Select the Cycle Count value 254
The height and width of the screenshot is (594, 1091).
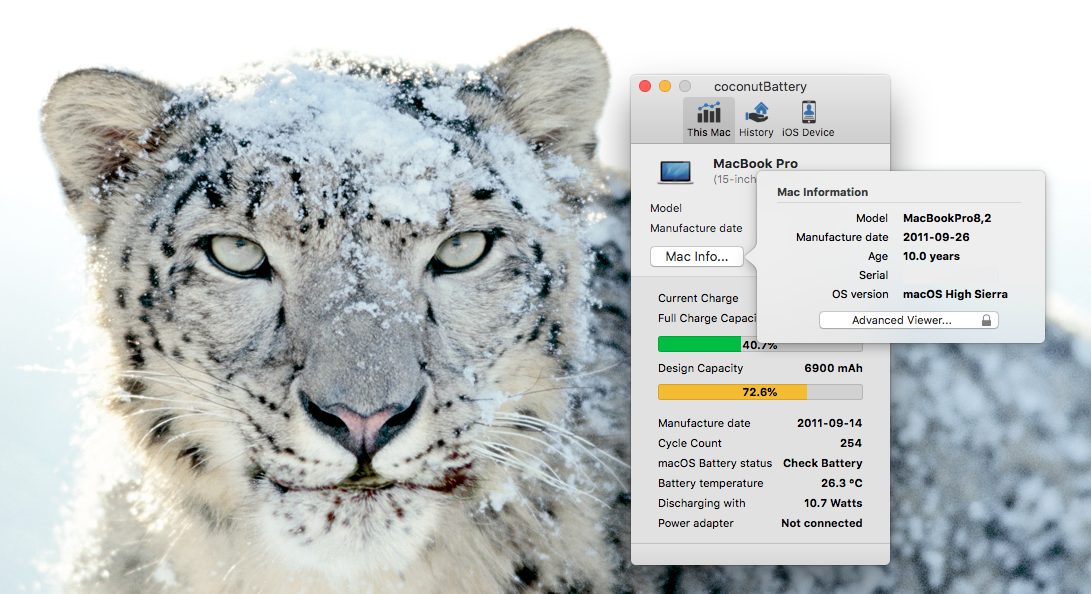click(x=850, y=443)
